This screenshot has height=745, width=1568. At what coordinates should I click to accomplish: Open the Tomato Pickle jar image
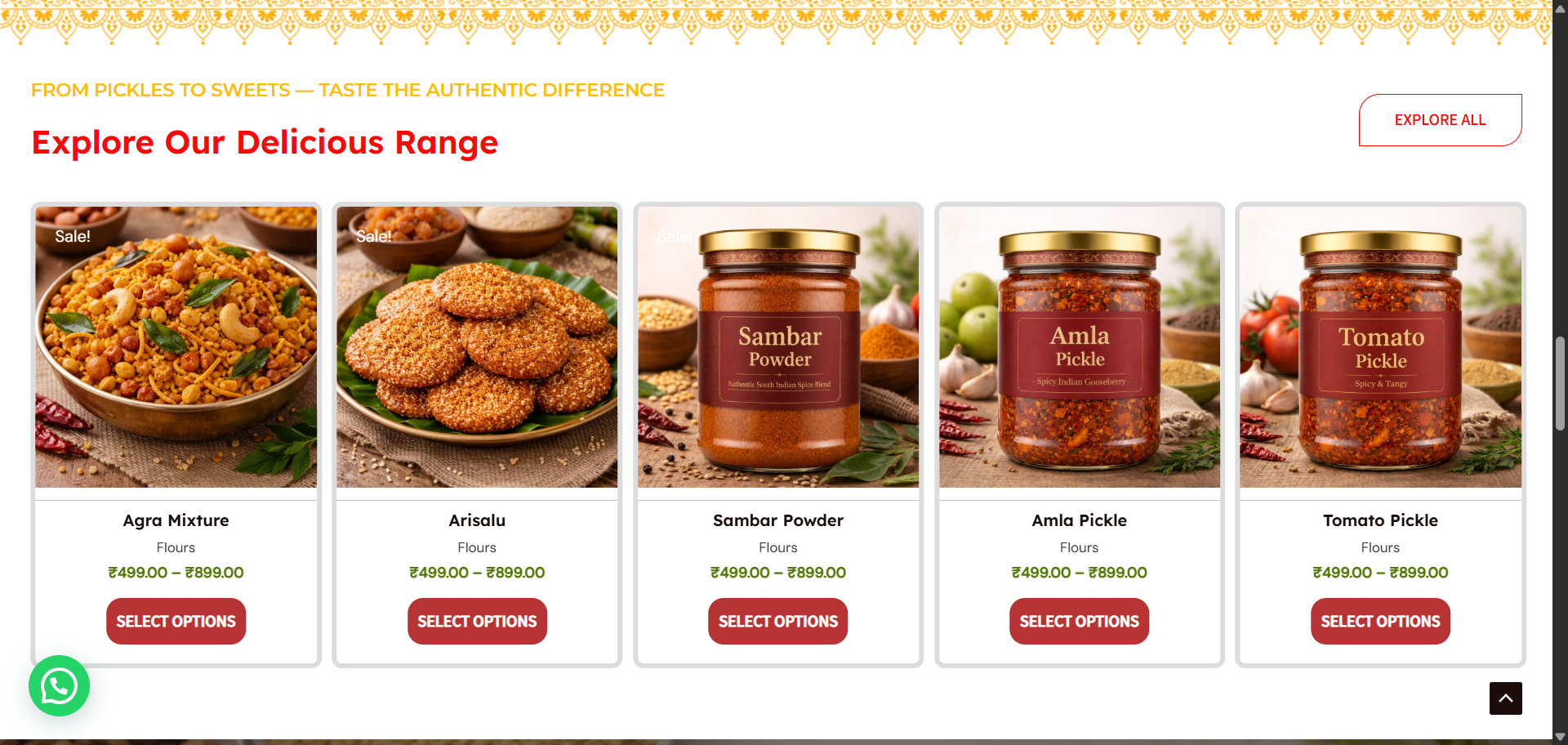pyautogui.click(x=1380, y=347)
